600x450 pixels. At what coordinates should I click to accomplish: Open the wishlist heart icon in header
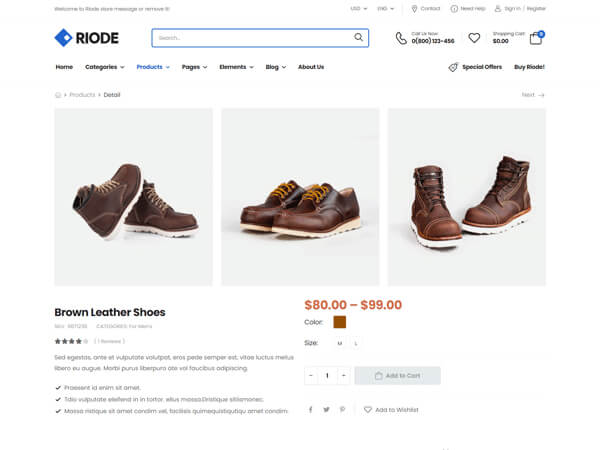point(474,38)
